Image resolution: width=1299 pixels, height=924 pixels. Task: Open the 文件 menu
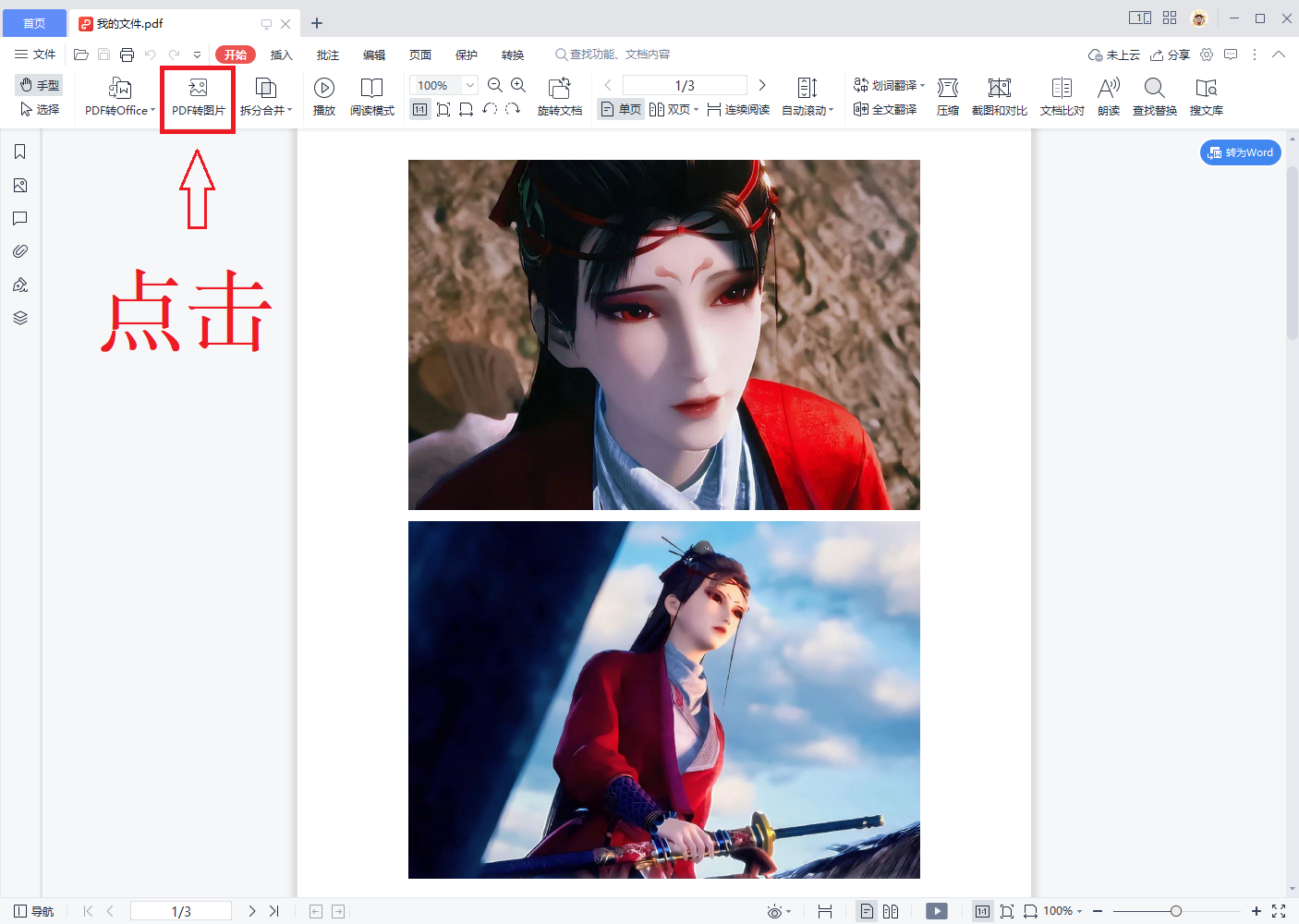35,55
